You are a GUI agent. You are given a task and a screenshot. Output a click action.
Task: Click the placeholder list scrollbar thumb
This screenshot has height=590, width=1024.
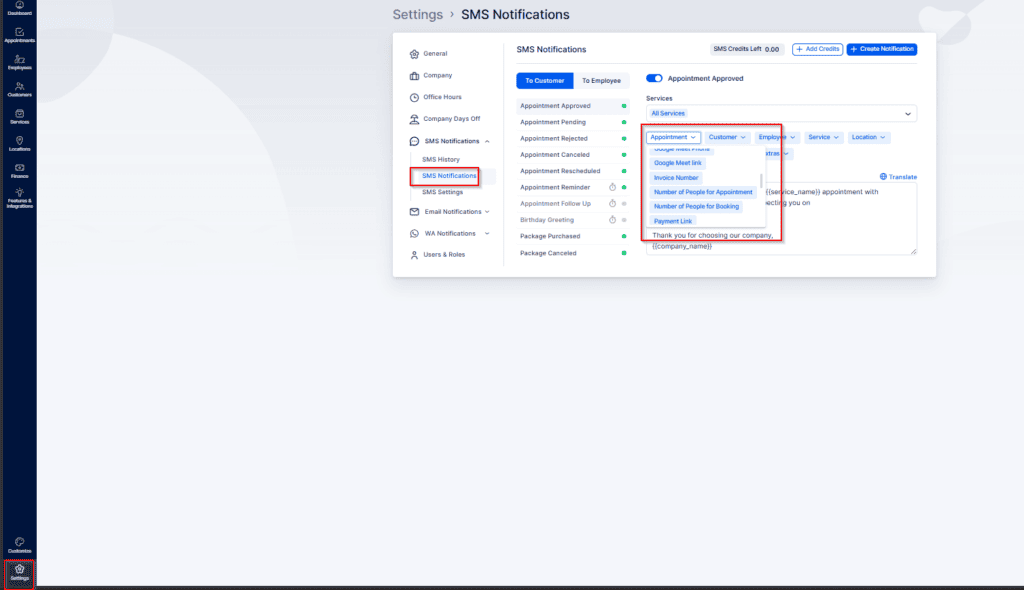click(761, 180)
